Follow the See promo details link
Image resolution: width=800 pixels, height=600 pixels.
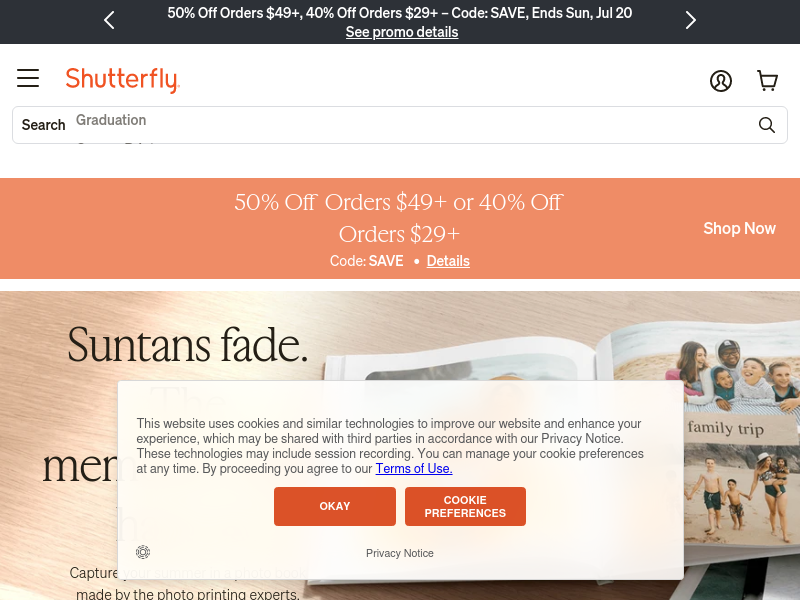coord(402,32)
